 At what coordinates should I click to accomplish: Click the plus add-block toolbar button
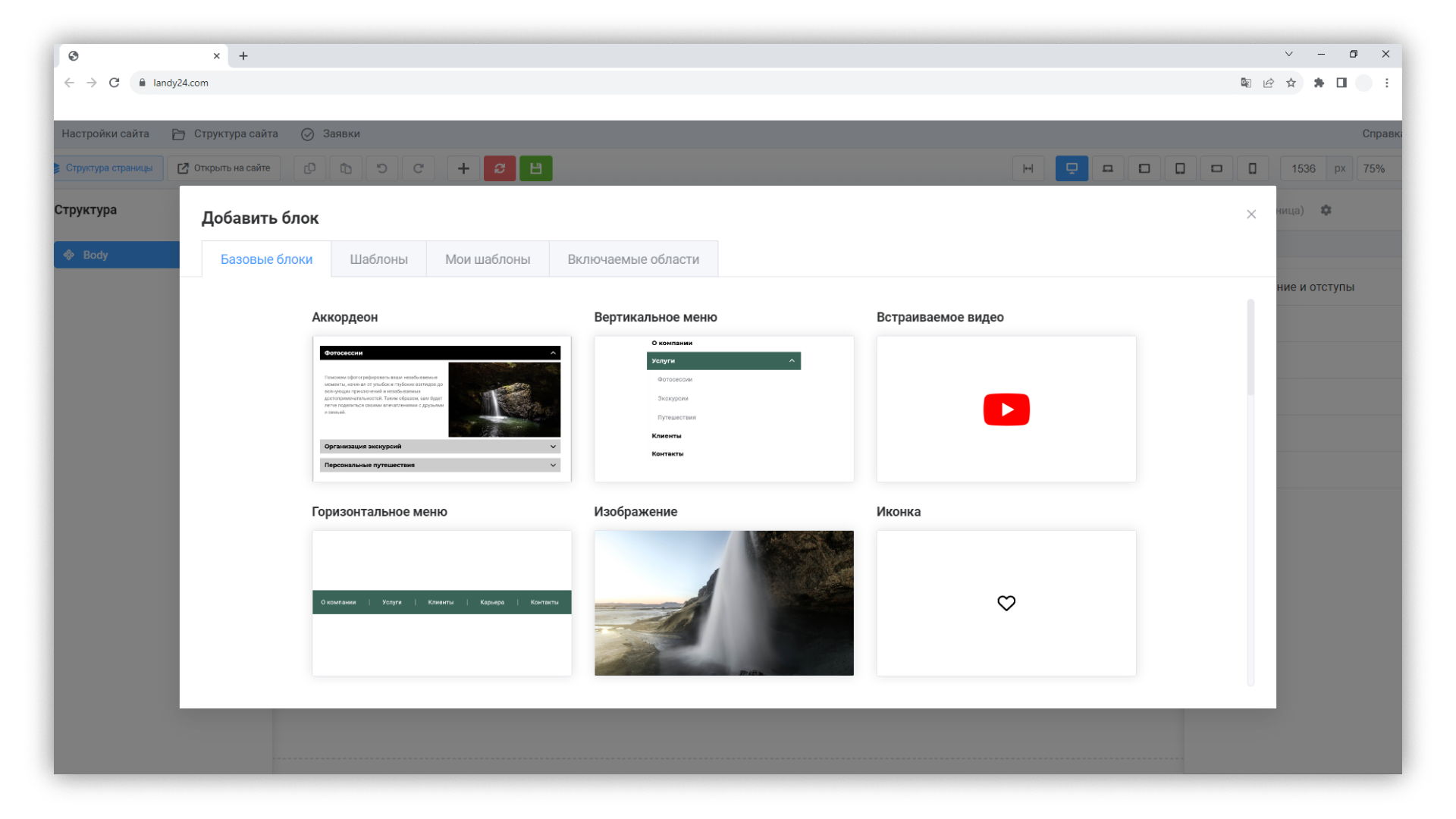(x=463, y=168)
